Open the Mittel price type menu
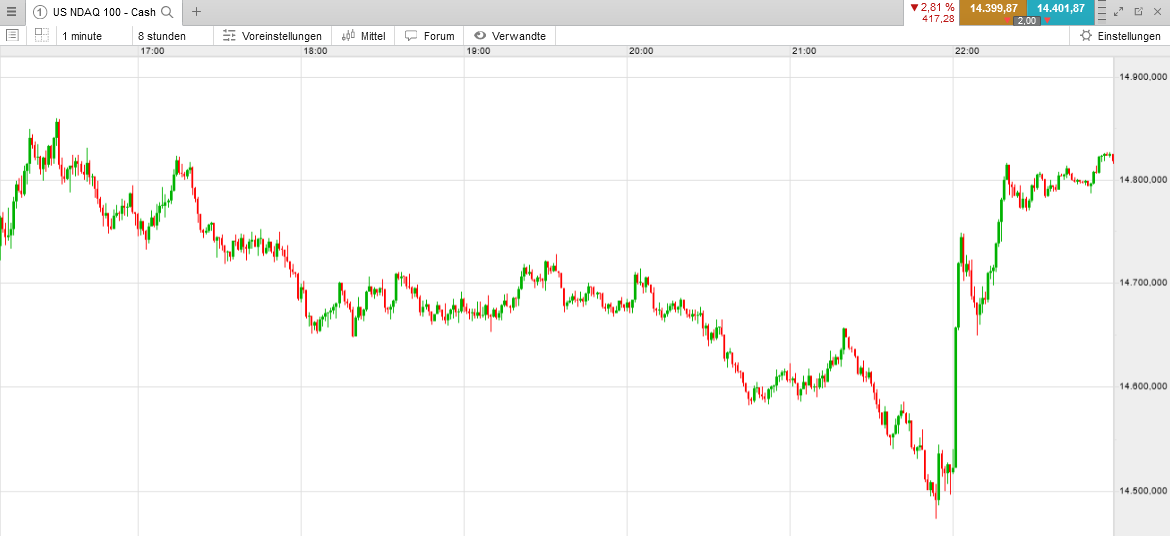Image resolution: width=1170 pixels, height=536 pixels. (x=363, y=36)
